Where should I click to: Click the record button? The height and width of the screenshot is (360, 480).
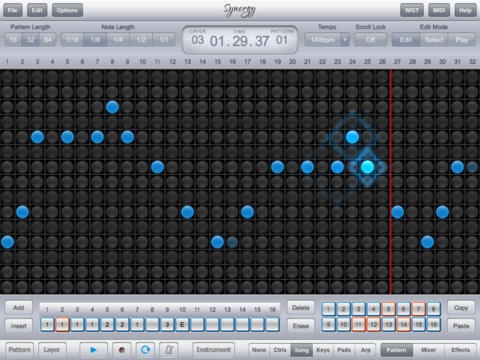pyautogui.click(x=122, y=350)
